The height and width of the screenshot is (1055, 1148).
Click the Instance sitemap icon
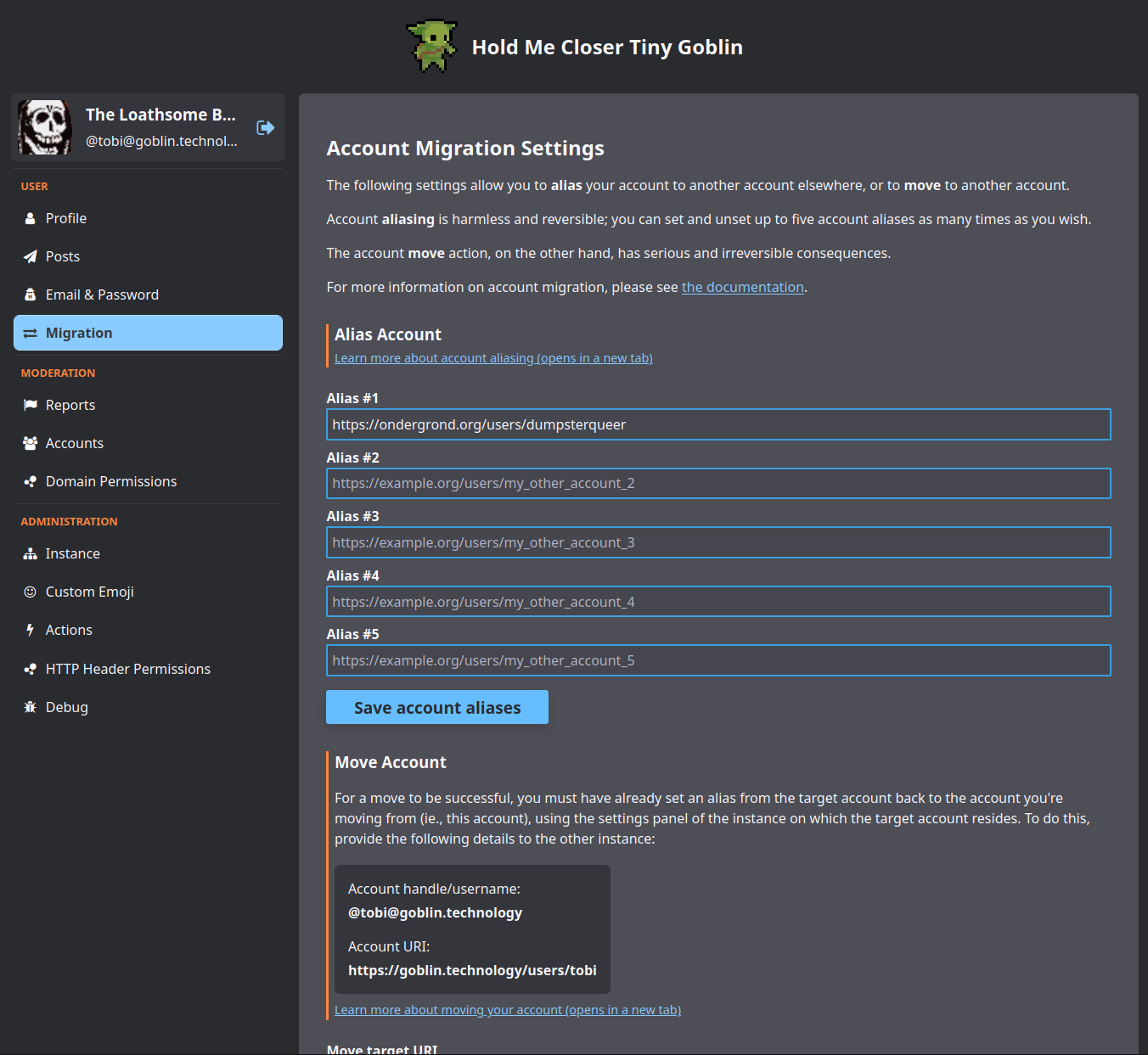click(31, 553)
